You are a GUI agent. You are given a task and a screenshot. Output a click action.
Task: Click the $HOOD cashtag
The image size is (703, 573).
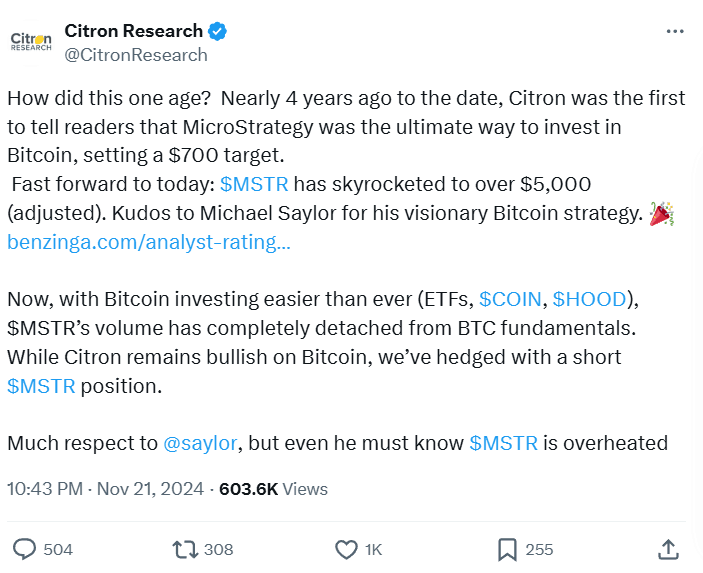point(589,299)
